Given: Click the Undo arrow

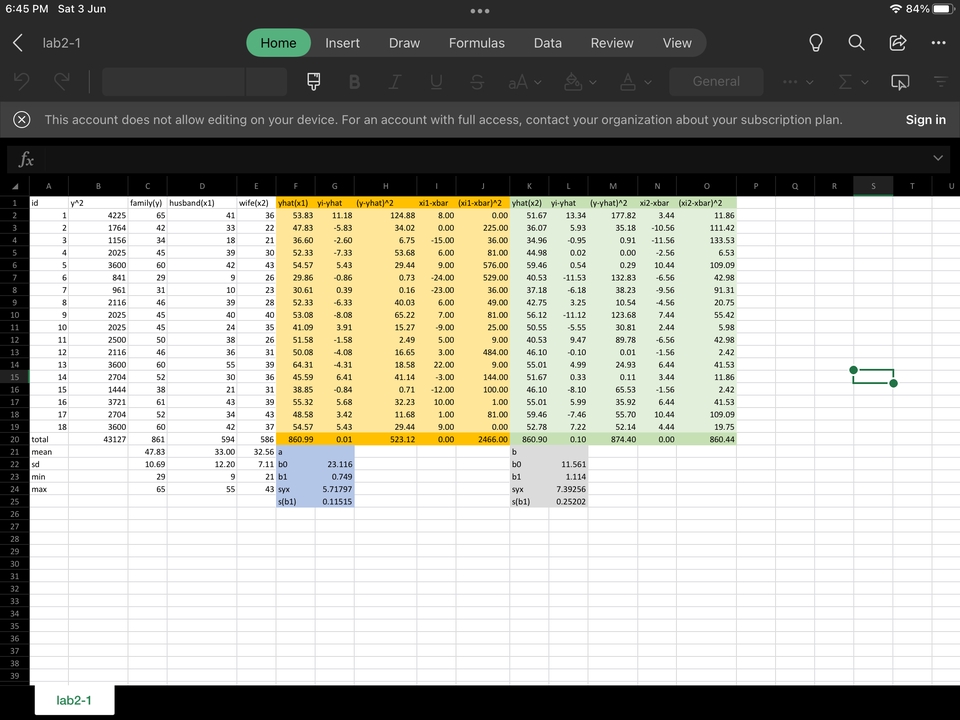Looking at the screenshot, I should (22, 81).
